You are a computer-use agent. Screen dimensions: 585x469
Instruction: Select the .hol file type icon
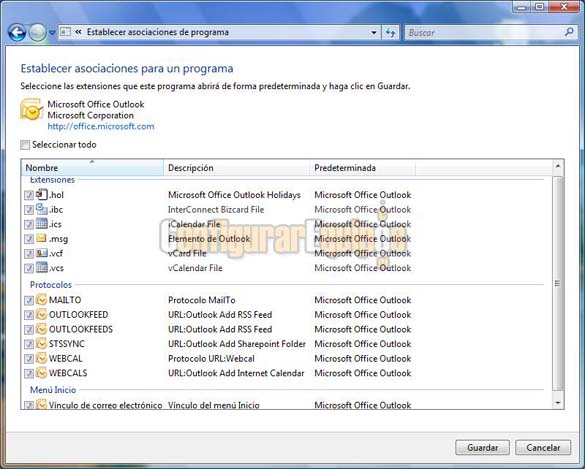coord(42,194)
